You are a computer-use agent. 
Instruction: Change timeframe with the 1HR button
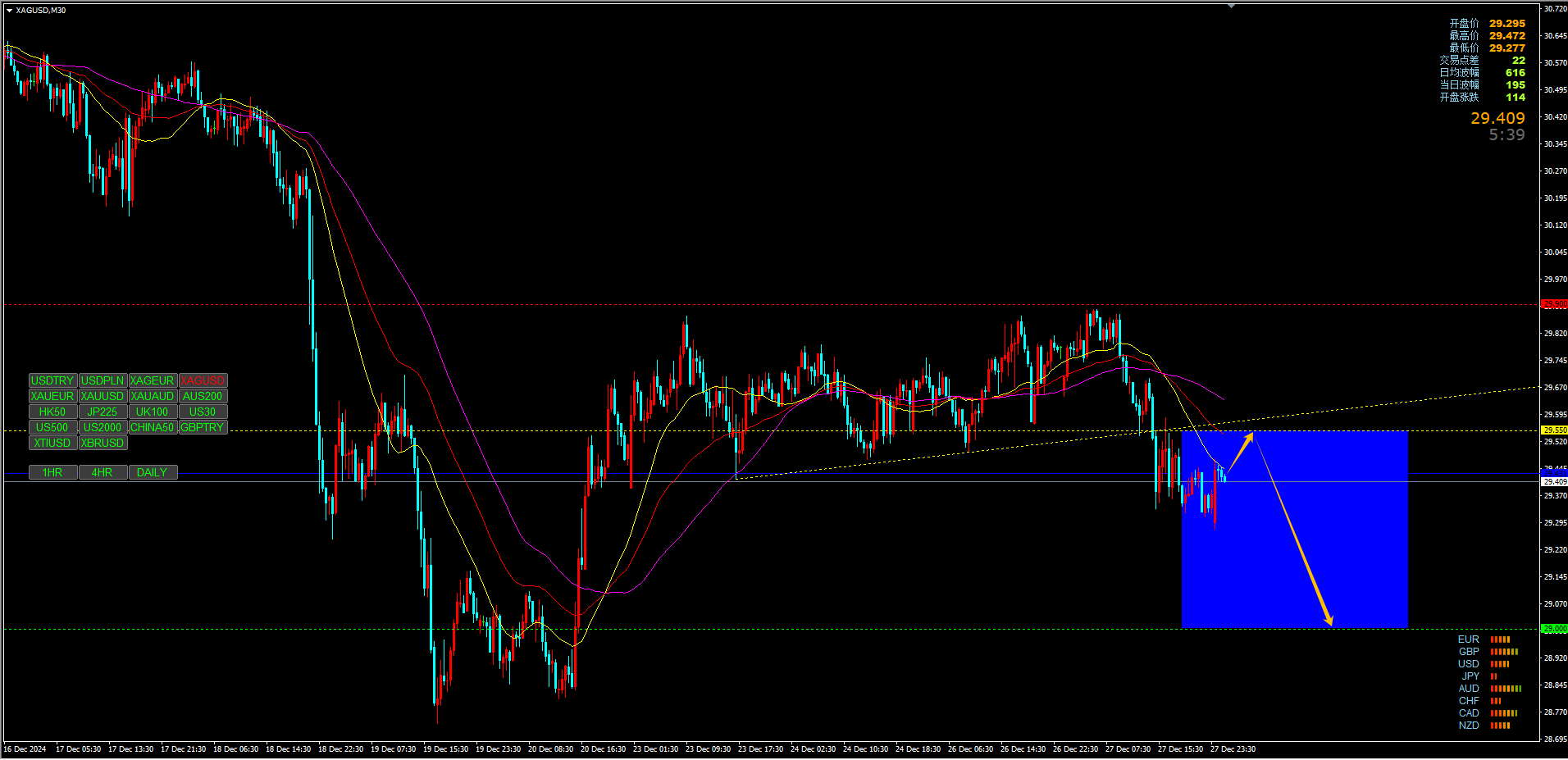52,472
